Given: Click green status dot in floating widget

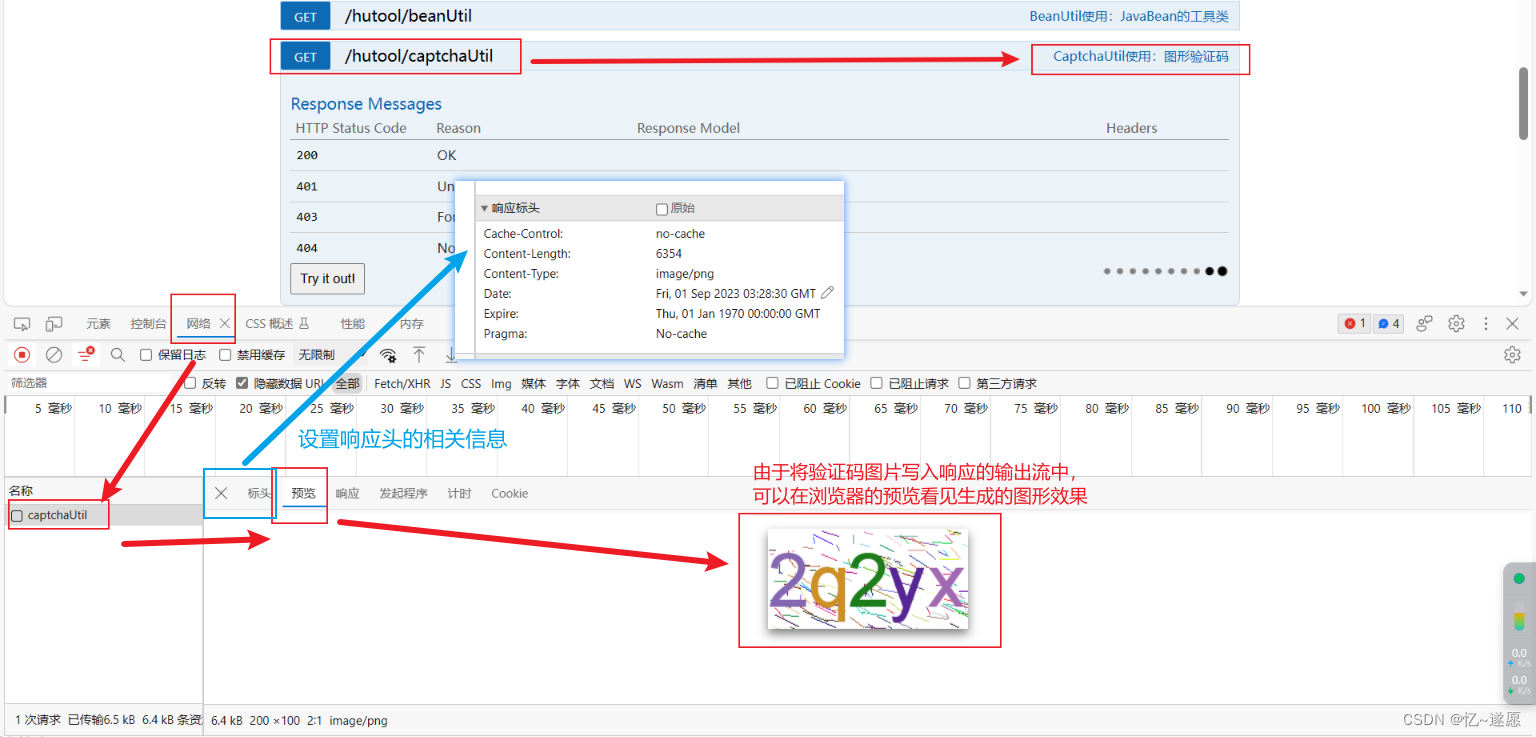Looking at the screenshot, I should pyautogui.click(x=1519, y=578).
